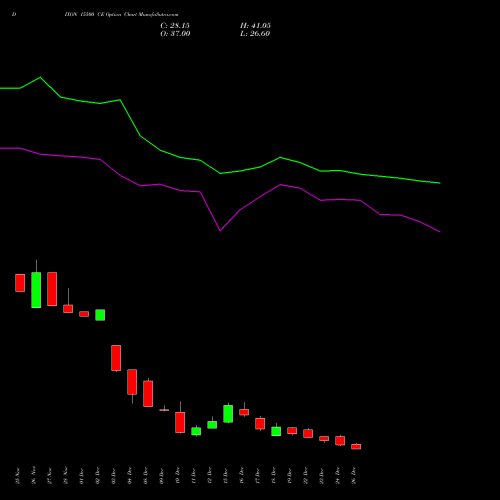The image size is (500, 500).
Task: Click the purple indicator line
Action: [x=220, y=230]
